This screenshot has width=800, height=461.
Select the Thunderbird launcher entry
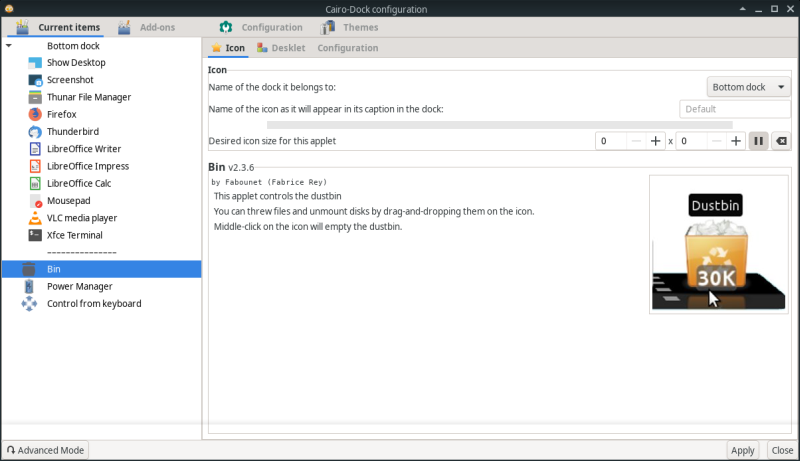pyautogui.click(x=71, y=131)
